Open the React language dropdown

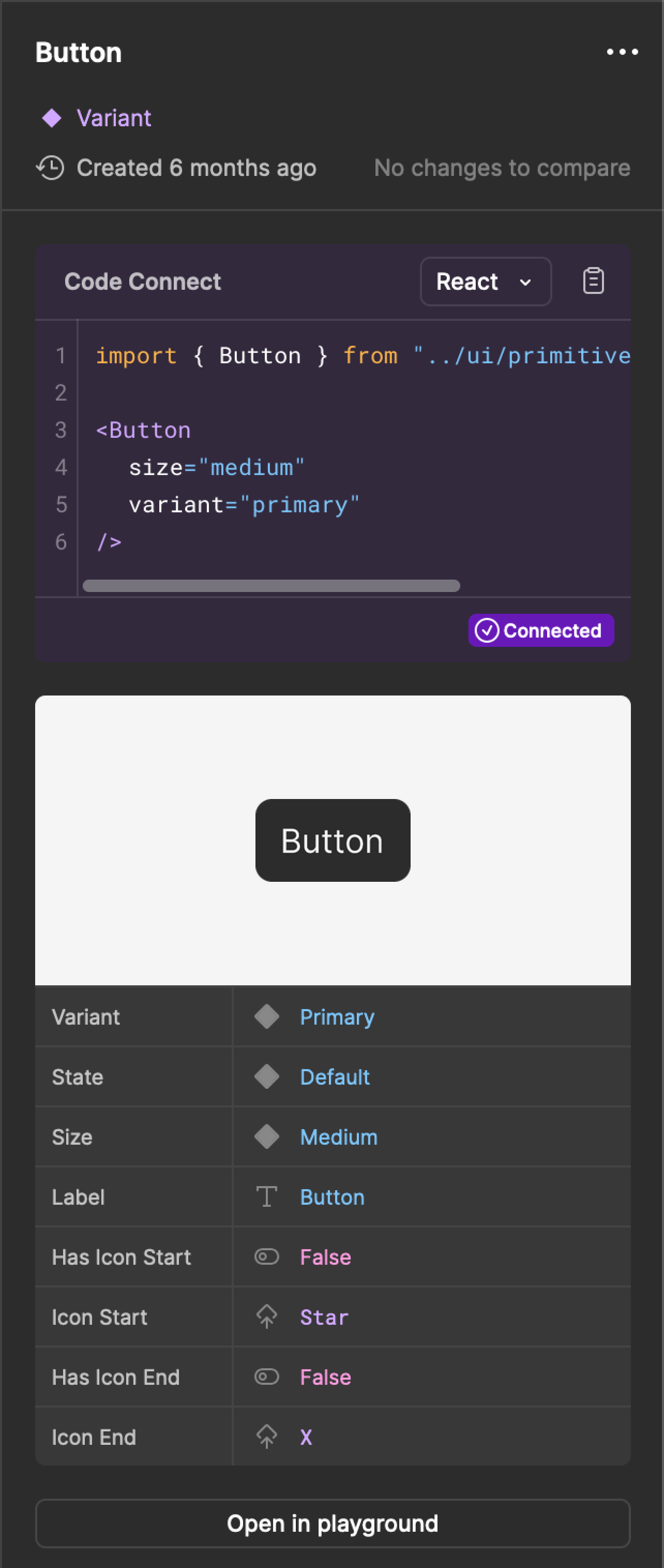pyautogui.click(x=485, y=281)
